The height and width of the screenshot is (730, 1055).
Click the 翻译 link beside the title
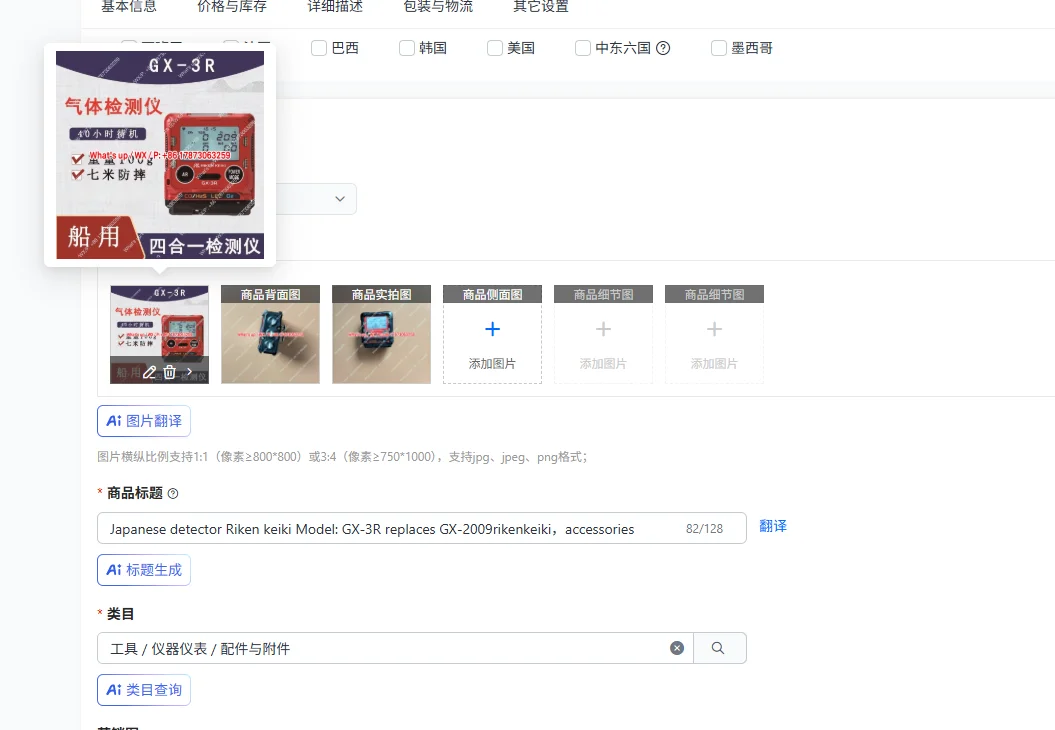pyautogui.click(x=772, y=526)
